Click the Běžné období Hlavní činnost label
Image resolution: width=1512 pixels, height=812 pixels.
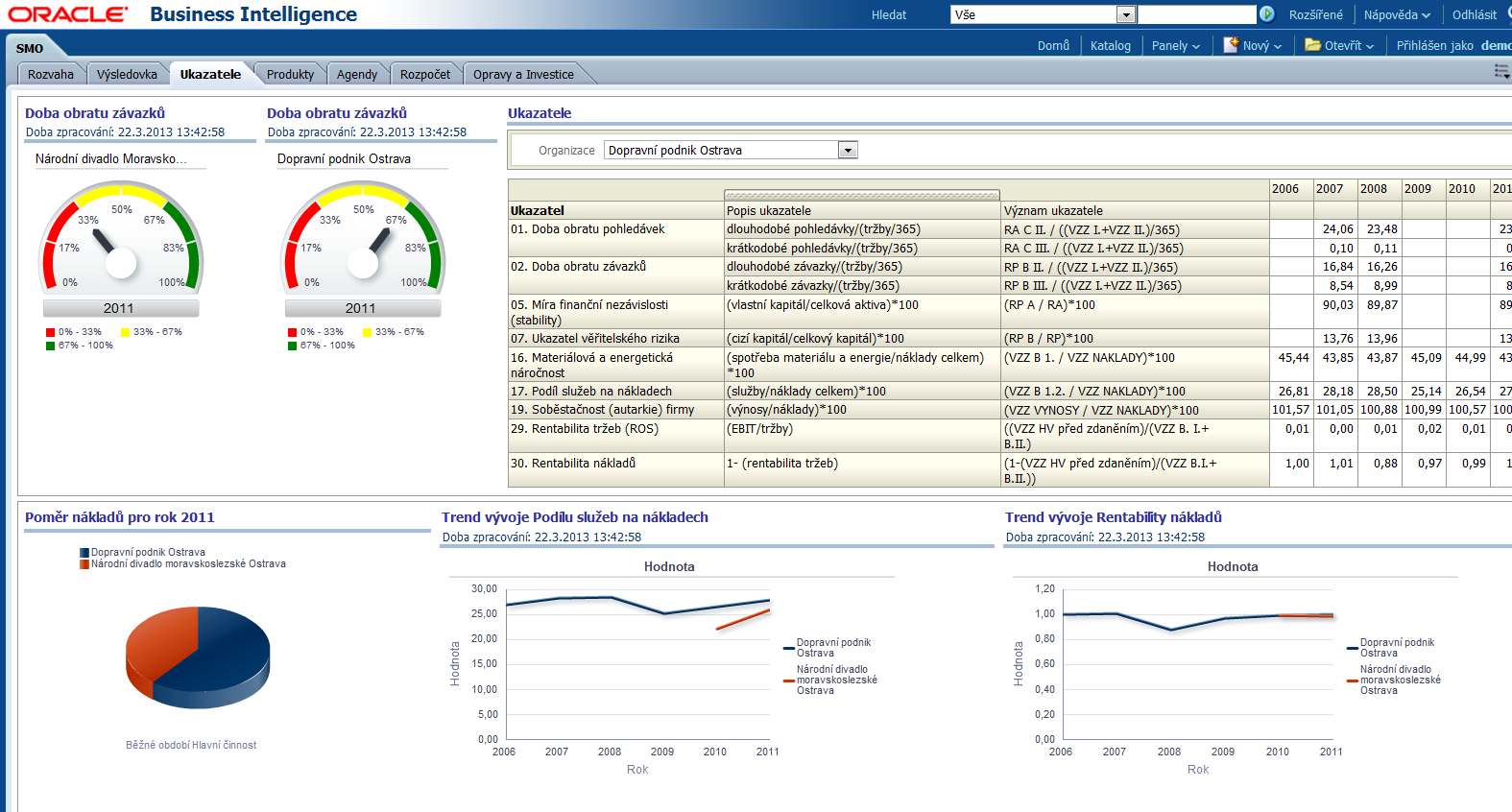191,745
